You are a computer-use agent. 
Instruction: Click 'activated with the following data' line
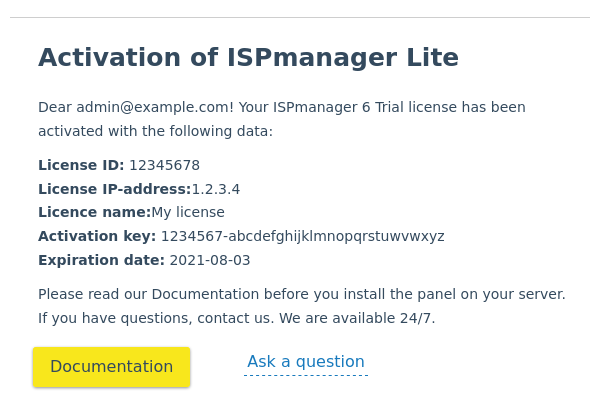(155, 131)
